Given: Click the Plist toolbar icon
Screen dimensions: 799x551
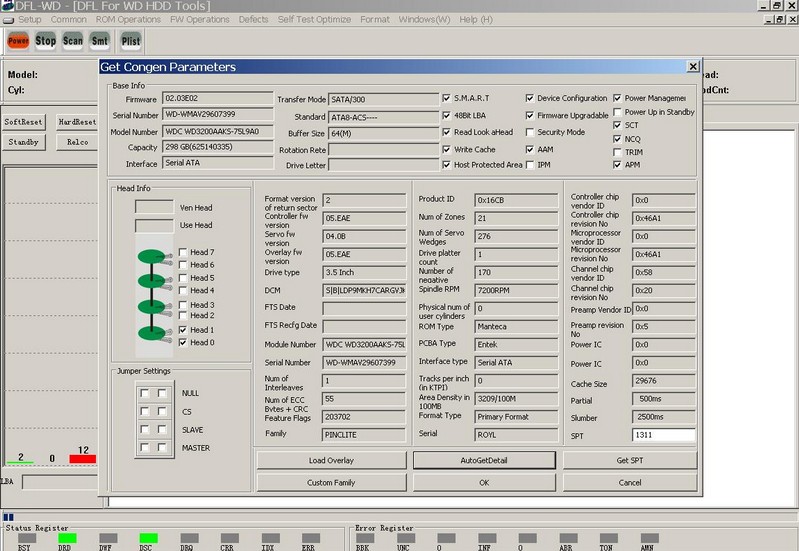Looking at the screenshot, I should 130,41.
